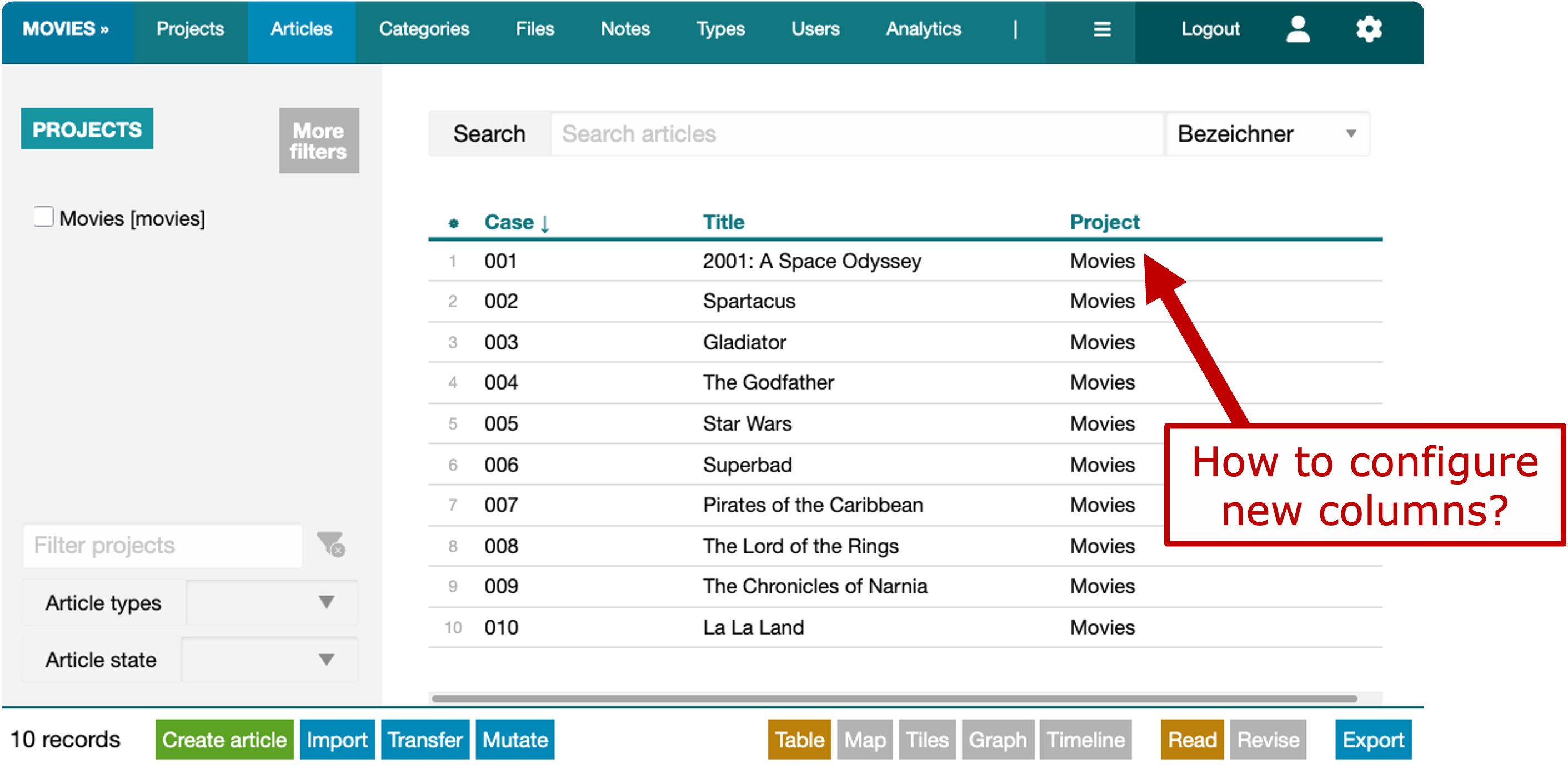Click the Search label button
The image size is (1568, 769).
point(489,133)
